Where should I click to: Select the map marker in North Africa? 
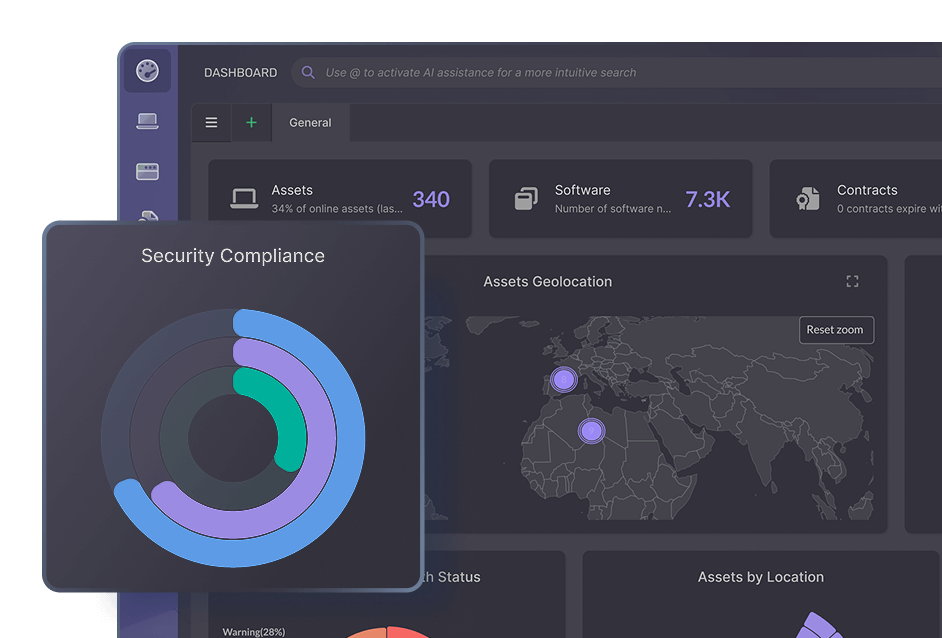(592, 431)
